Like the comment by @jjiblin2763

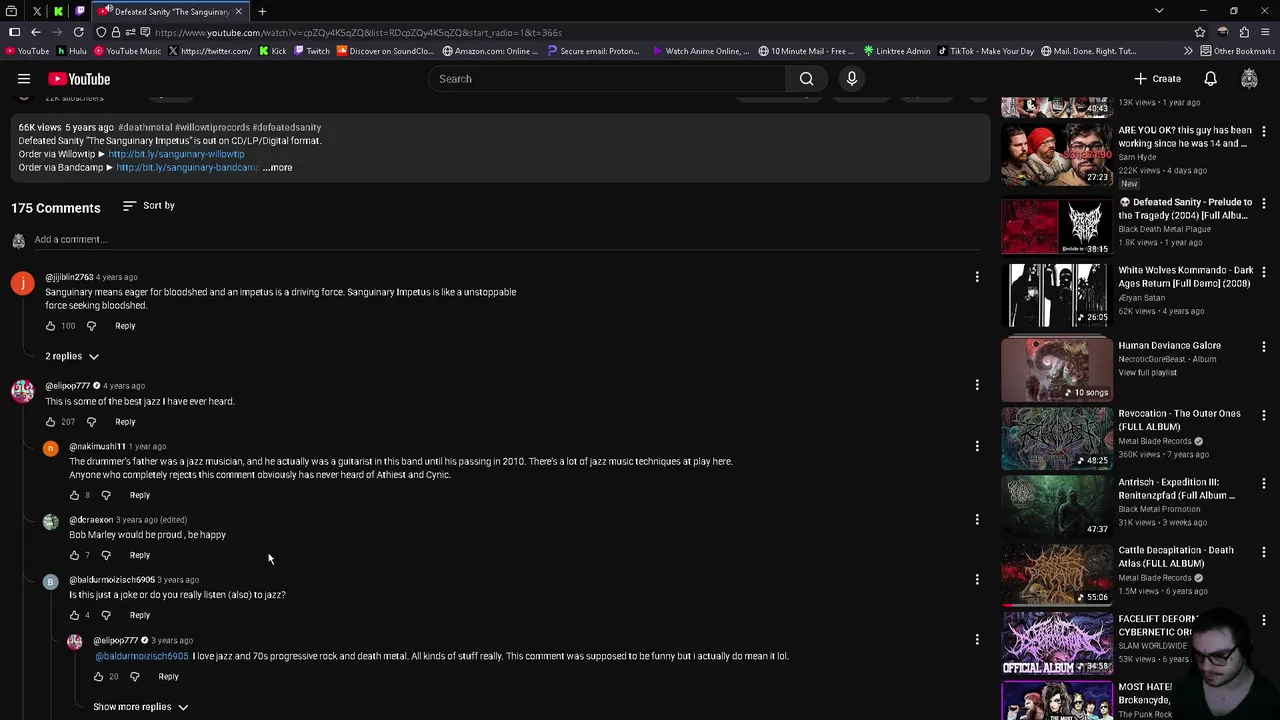[51, 326]
